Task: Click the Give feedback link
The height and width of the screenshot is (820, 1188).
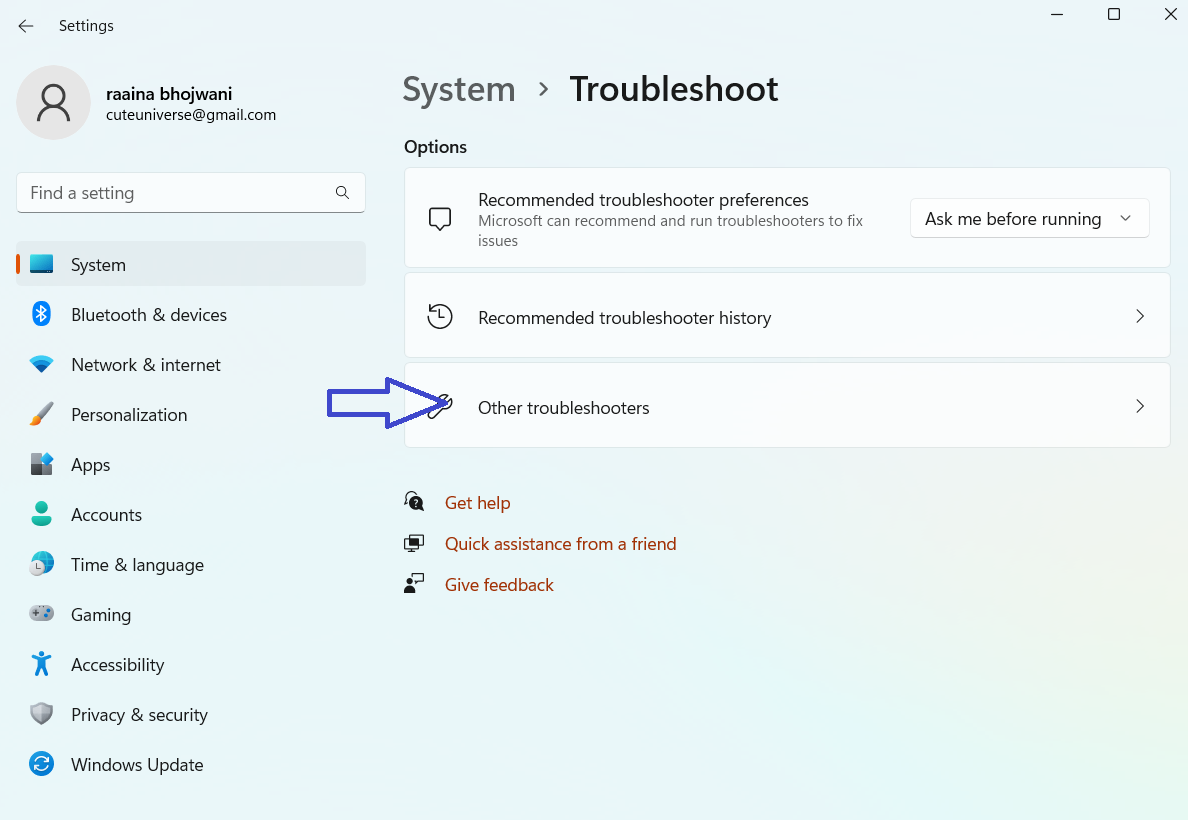Action: coord(499,585)
